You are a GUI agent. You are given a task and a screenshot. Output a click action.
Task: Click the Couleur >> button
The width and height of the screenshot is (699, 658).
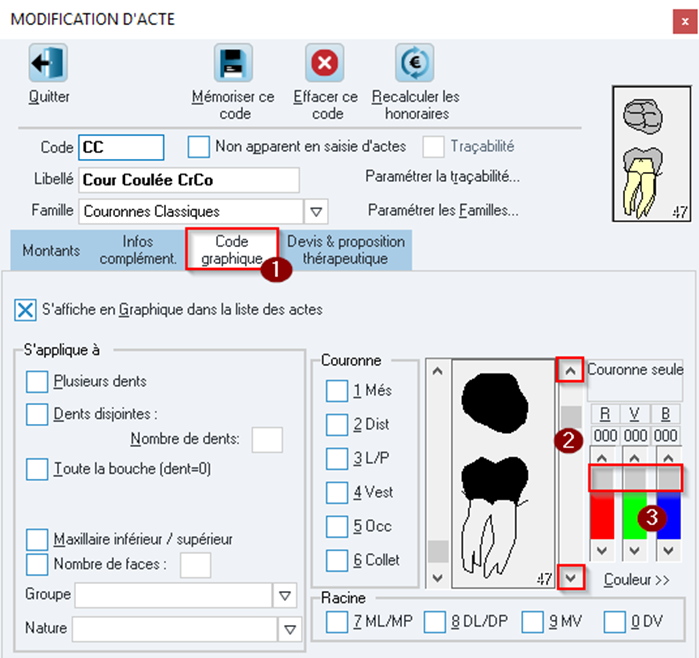(637, 580)
